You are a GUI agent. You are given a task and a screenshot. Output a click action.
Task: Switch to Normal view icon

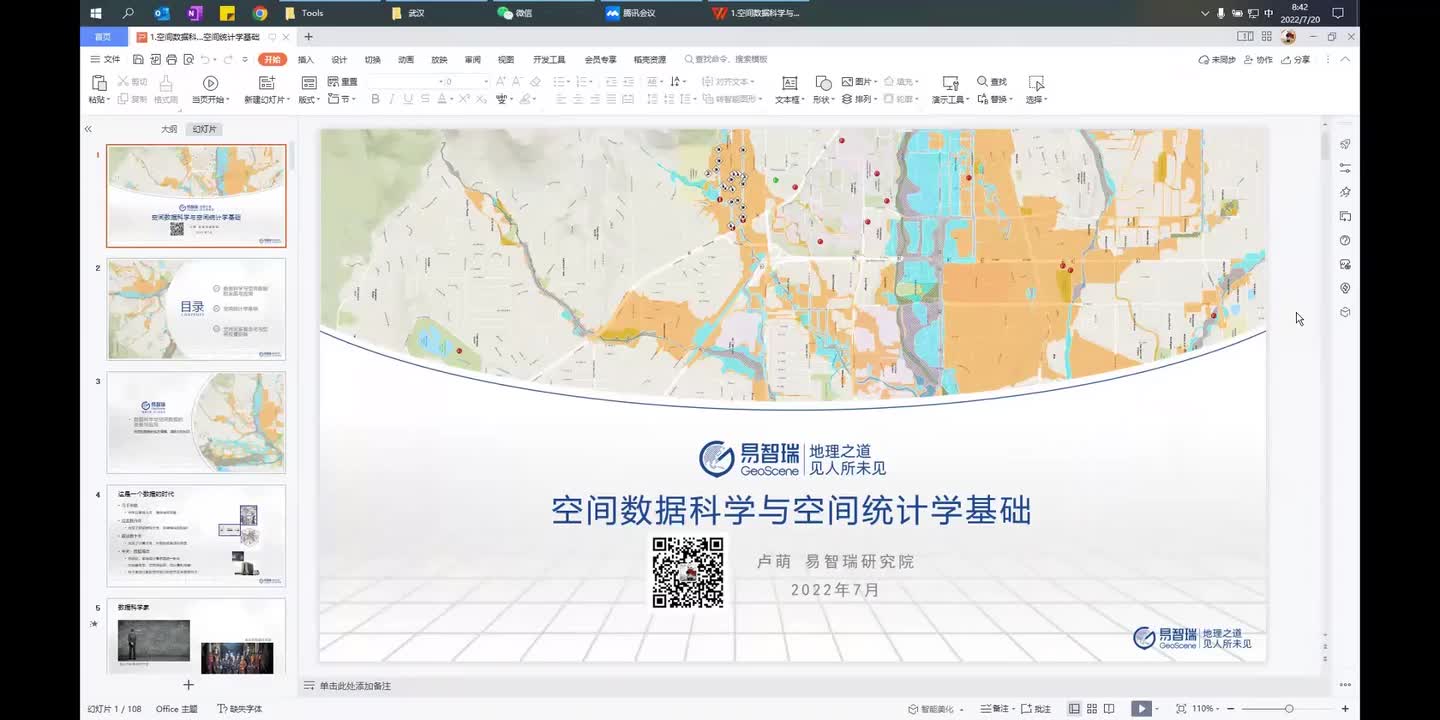click(1074, 708)
